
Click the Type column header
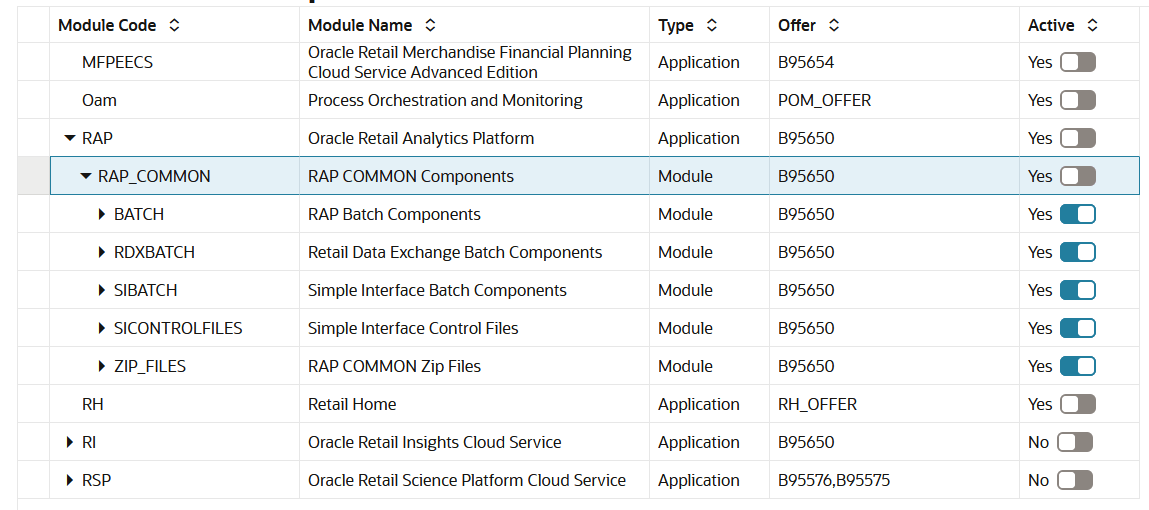coord(709,26)
